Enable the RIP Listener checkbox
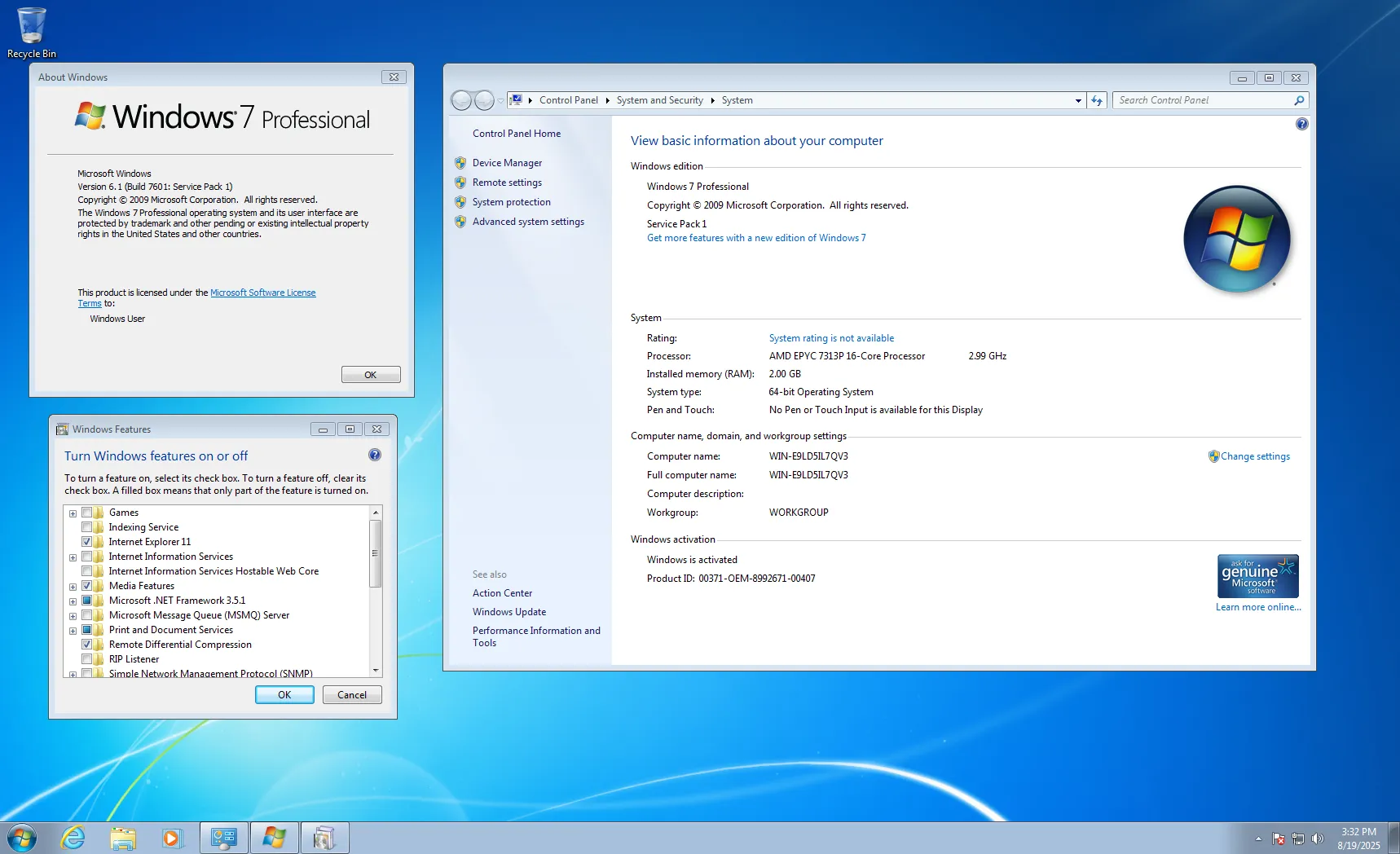Screen dimensions: 1400x854 pos(86,659)
